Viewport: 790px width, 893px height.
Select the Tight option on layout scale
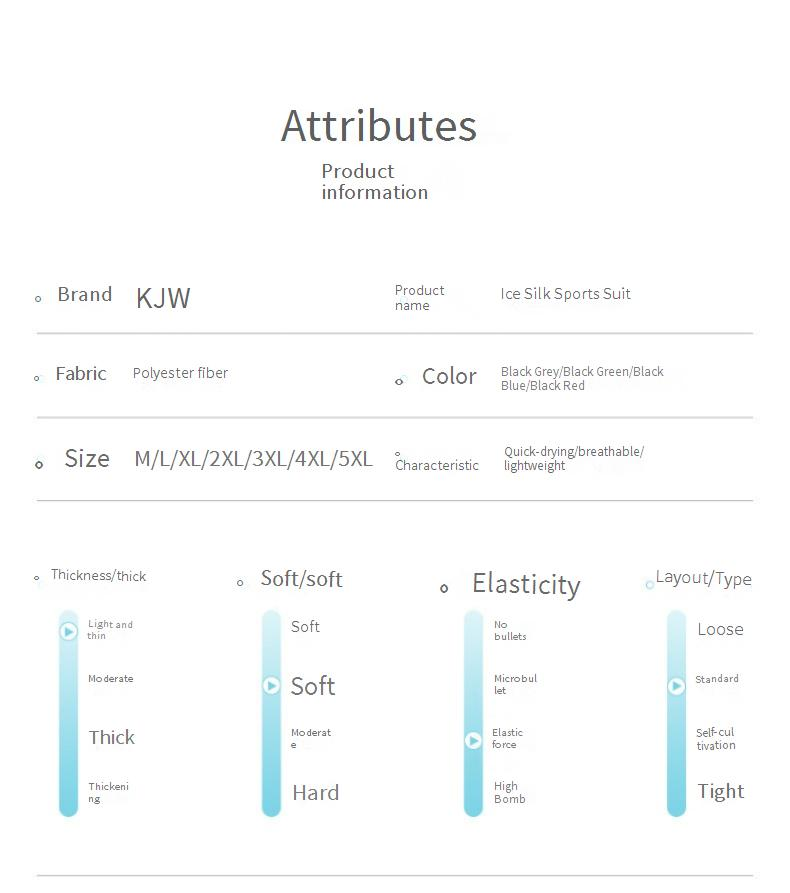pos(720,792)
